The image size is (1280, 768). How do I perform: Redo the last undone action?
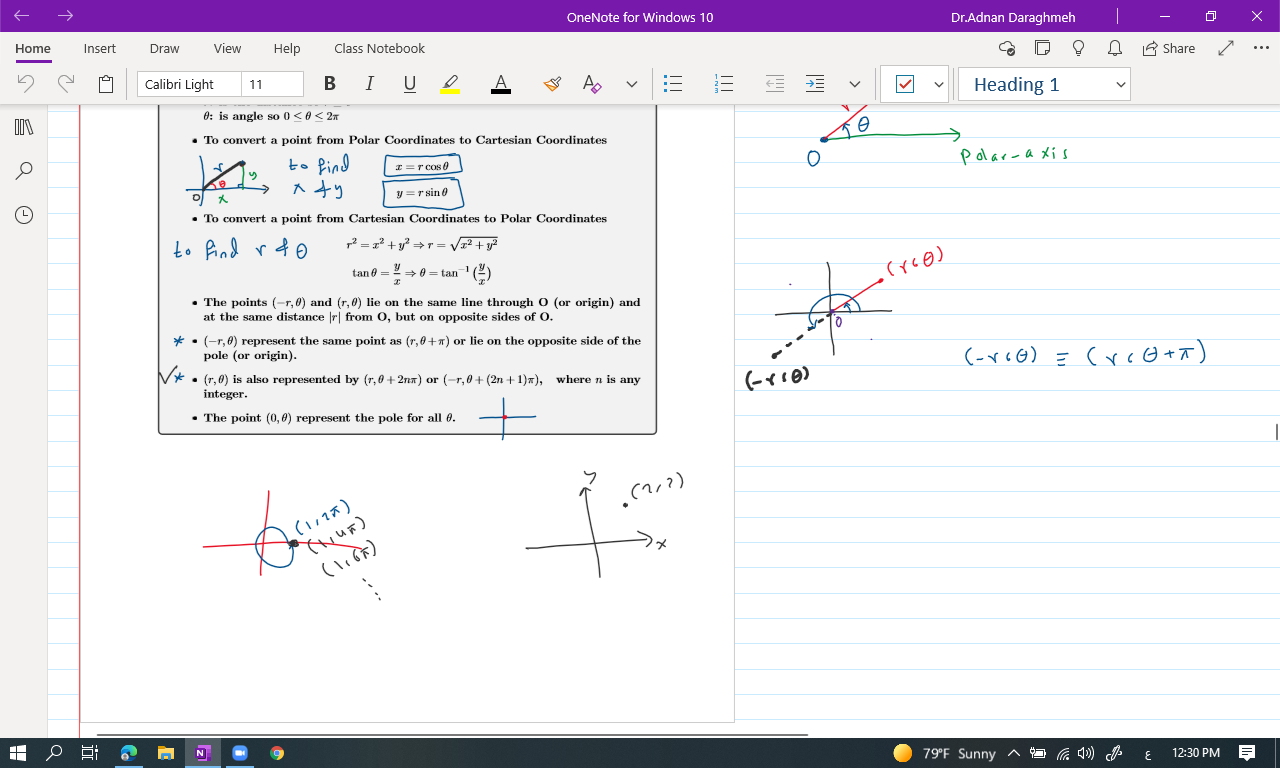[x=66, y=84]
